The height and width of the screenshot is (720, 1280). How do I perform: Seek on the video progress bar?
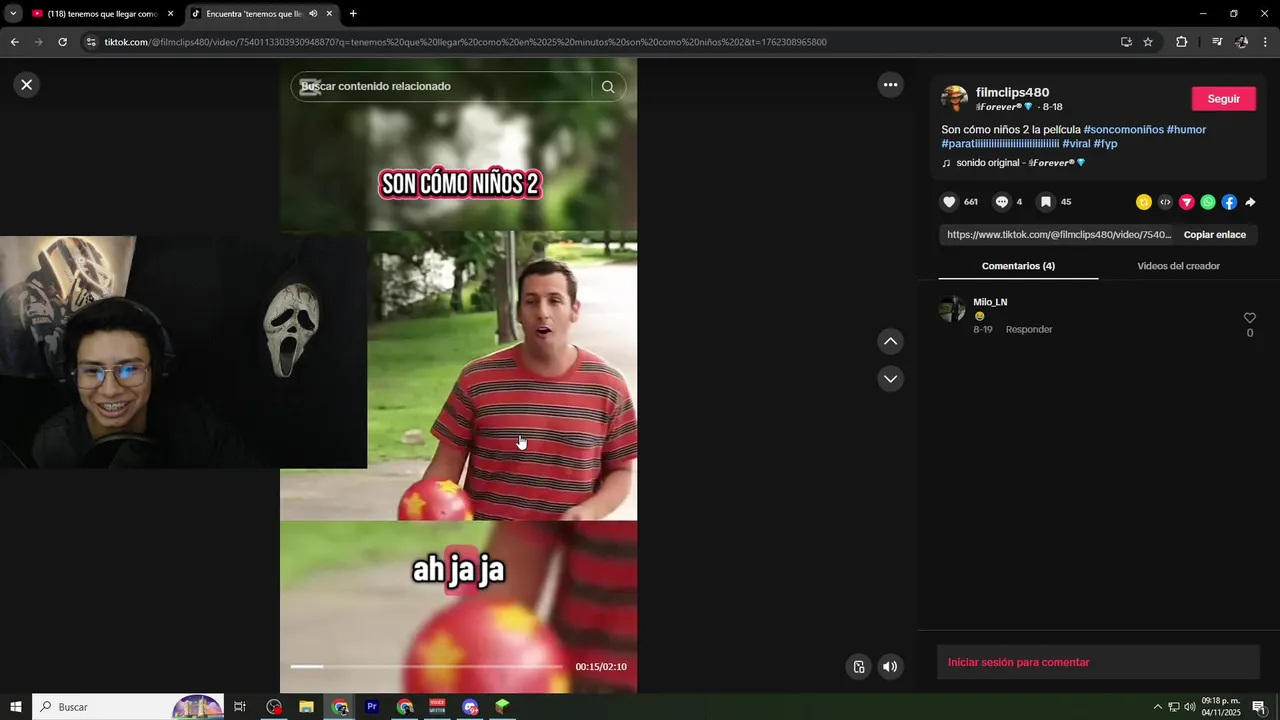[x=426, y=666]
